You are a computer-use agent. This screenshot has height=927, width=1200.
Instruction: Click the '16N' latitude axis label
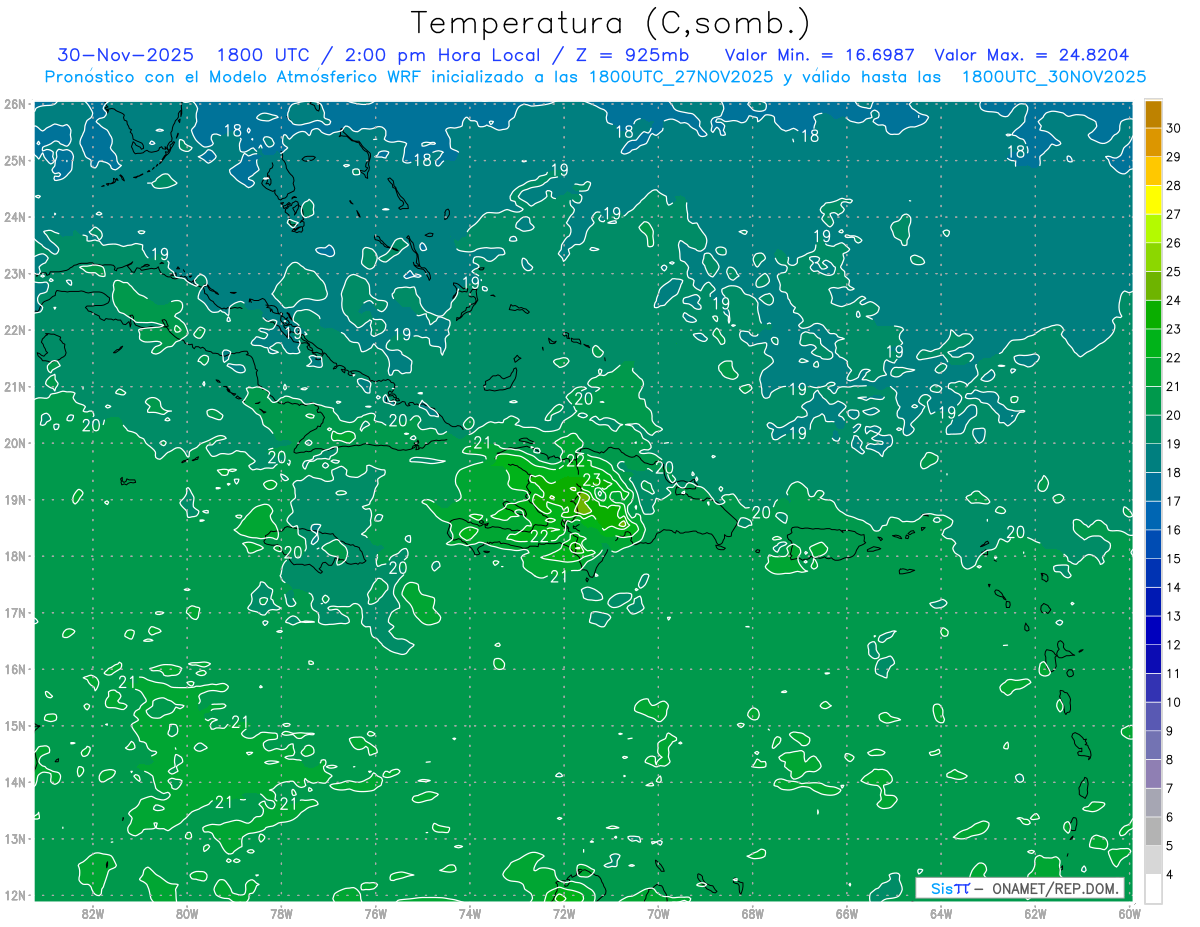click(x=15, y=669)
